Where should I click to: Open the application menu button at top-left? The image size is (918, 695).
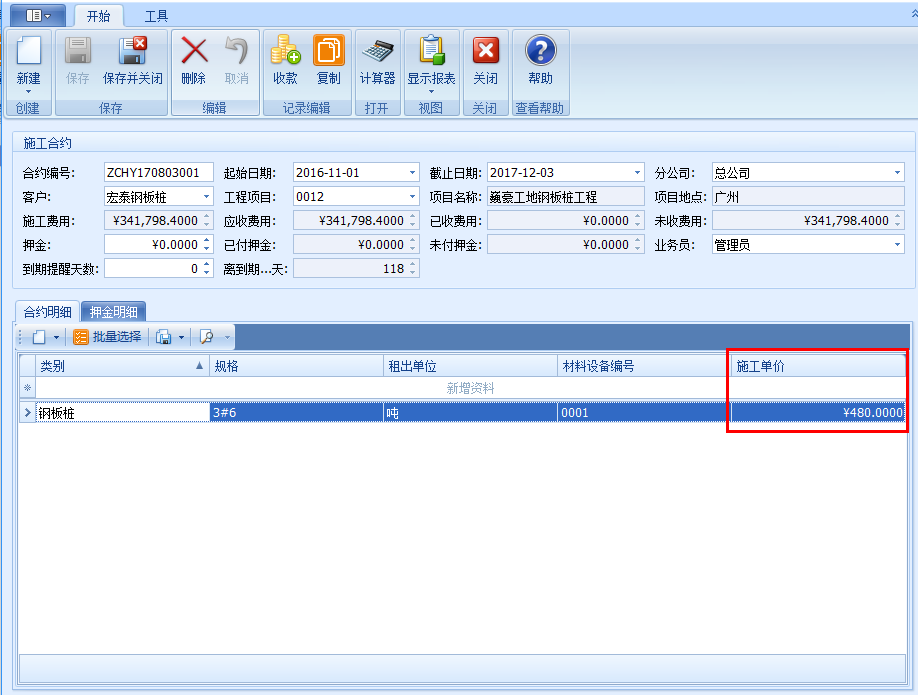point(38,15)
